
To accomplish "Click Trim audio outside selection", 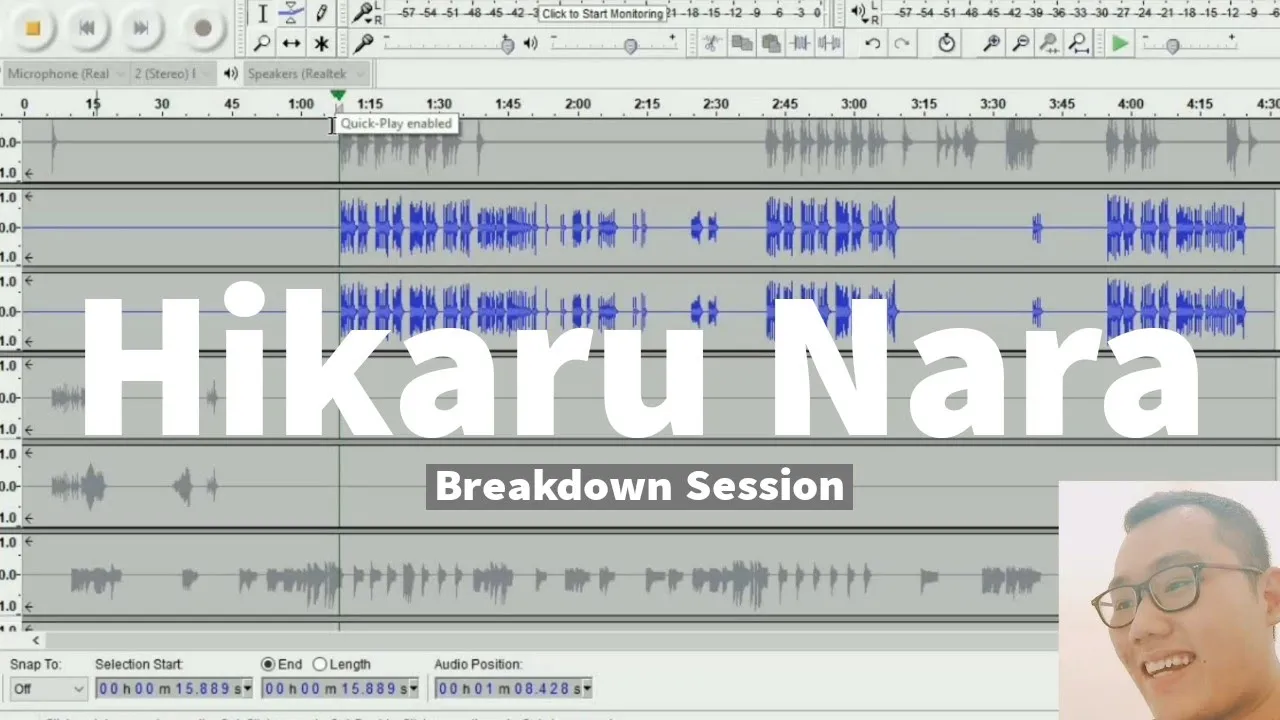I will point(800,43).
